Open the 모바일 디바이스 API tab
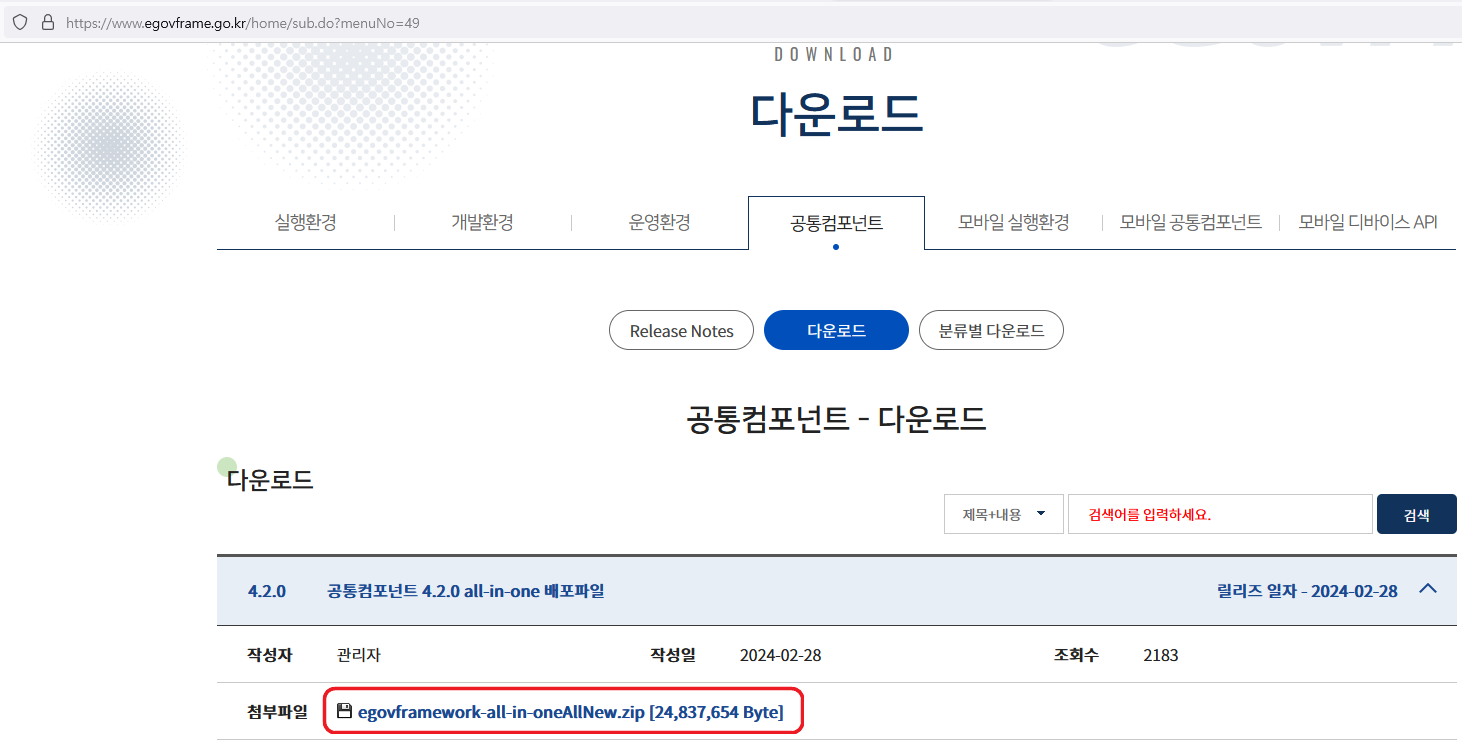The width and height of the screenshot is (1462, 744). pos(1367,222)
